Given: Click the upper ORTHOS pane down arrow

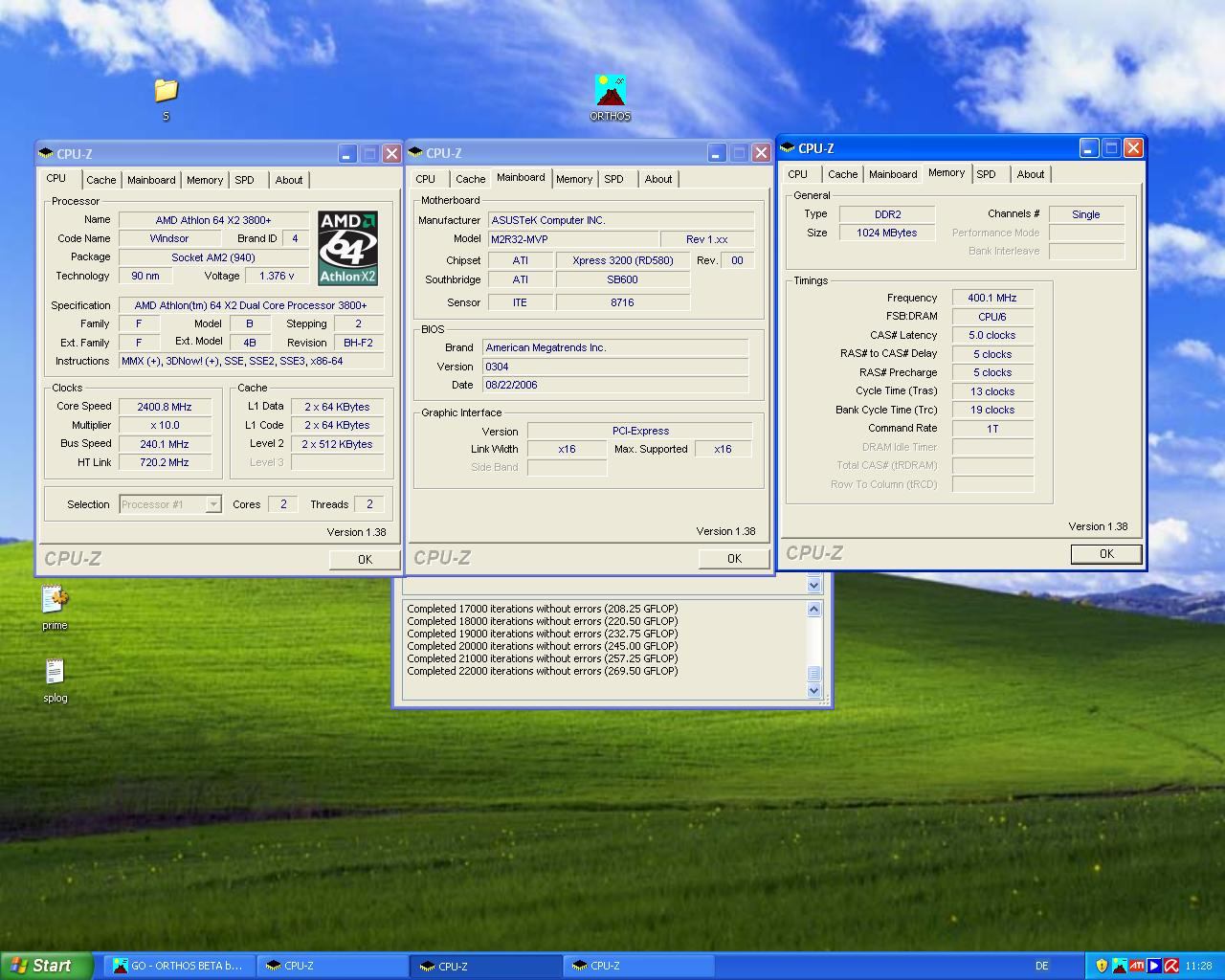Looking at the screenshot, I should 814,585.
